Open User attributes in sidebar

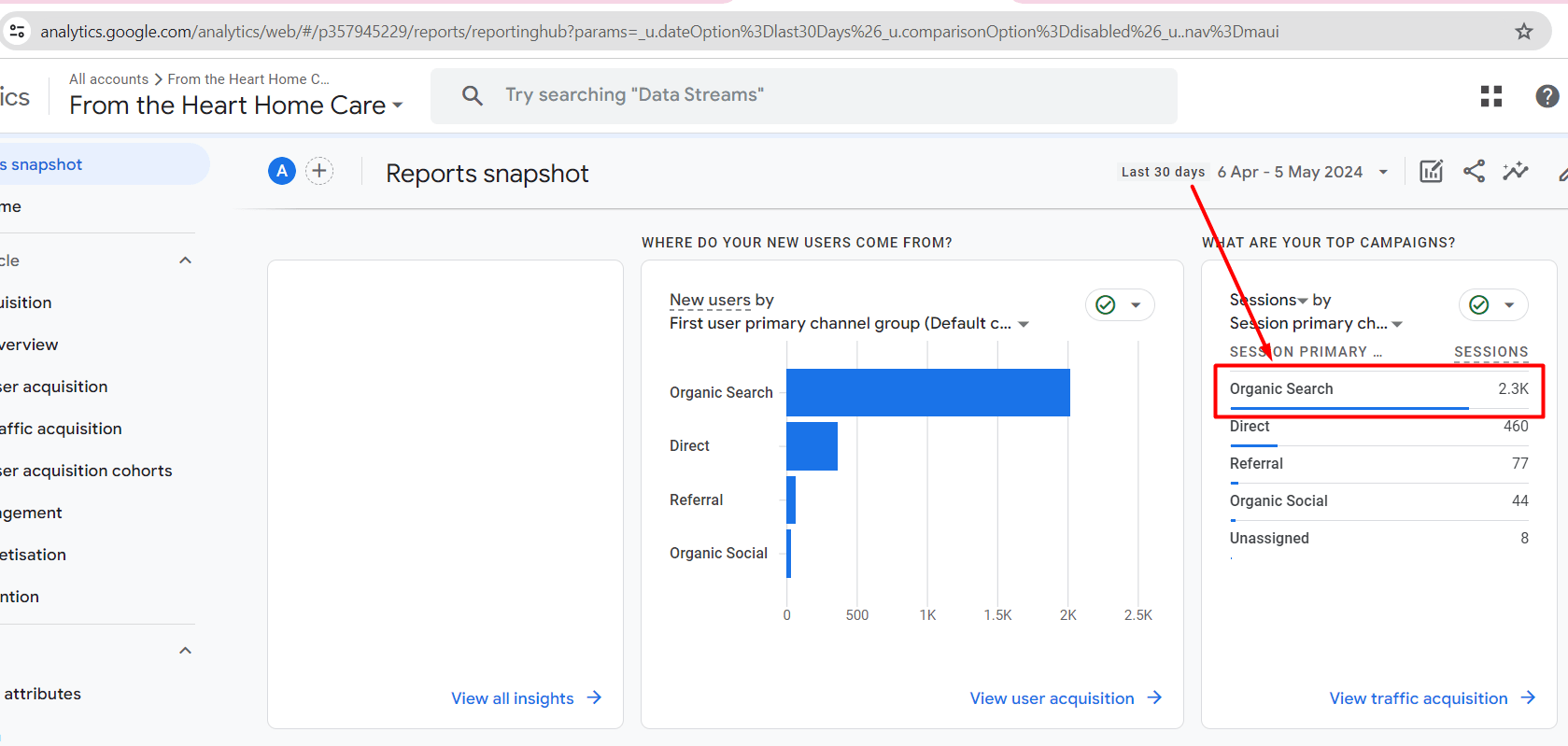click(x=42, y=694)
